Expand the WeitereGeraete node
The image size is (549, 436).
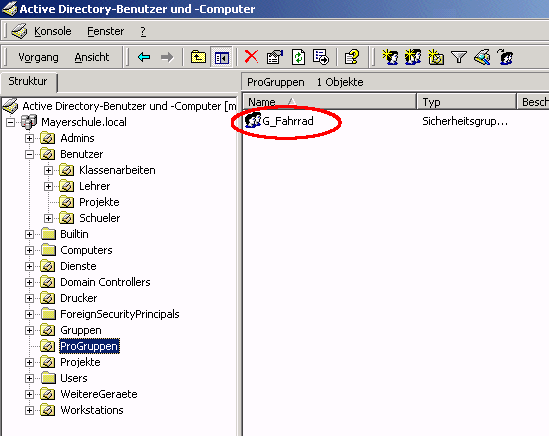(29, 394)
